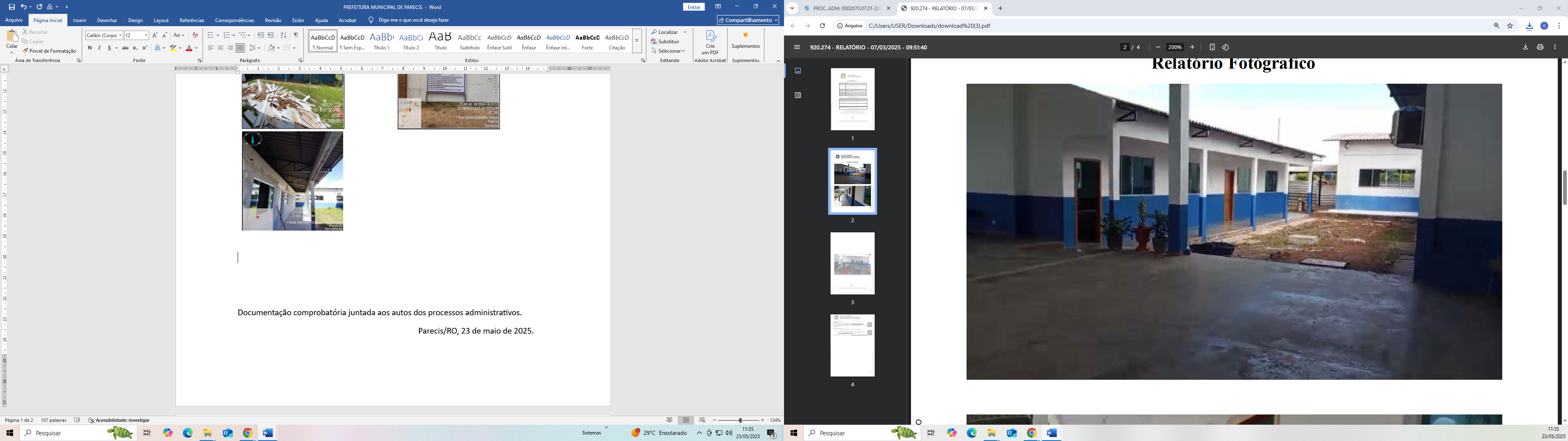Open Chrome downloads icon
1568x441 pixels.
[1530, 26]
